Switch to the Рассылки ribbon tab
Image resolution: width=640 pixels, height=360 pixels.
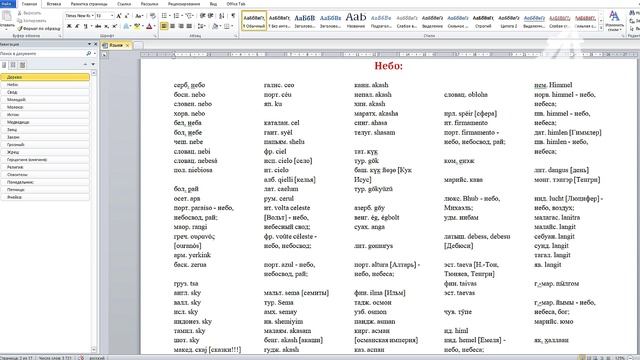pos(149,4)
